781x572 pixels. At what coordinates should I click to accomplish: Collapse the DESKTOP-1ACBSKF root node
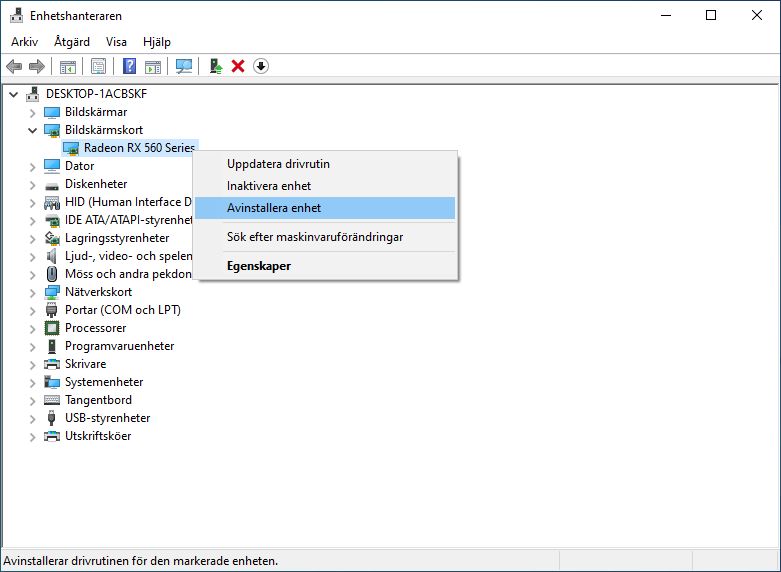pyautogui.click(x=14, y=94)
